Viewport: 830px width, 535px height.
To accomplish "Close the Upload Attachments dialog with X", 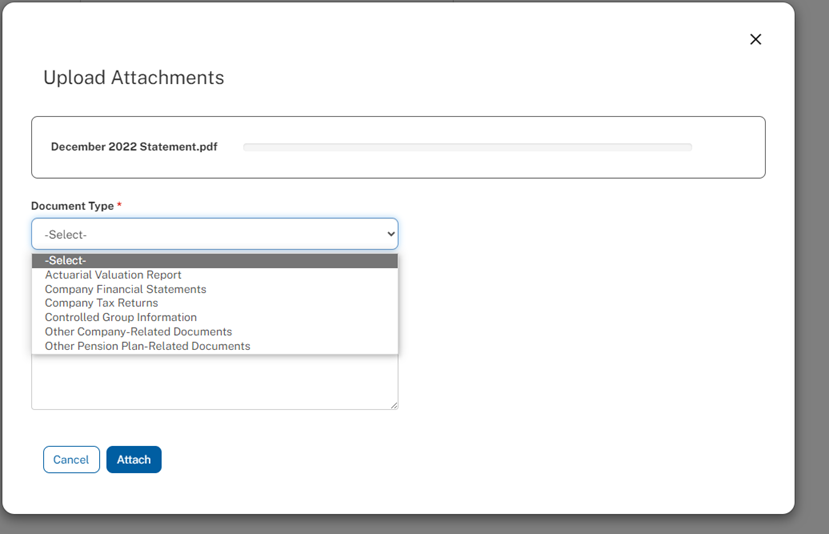I will (755, 39).
